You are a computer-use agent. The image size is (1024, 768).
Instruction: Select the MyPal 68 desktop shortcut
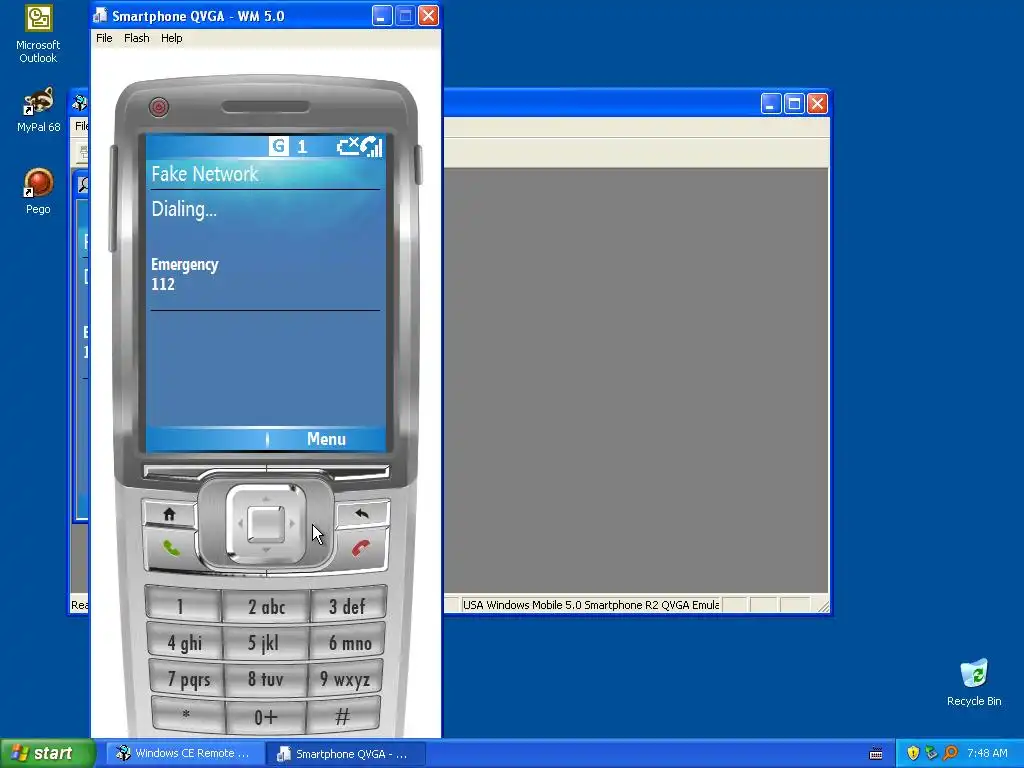[38, 110]
